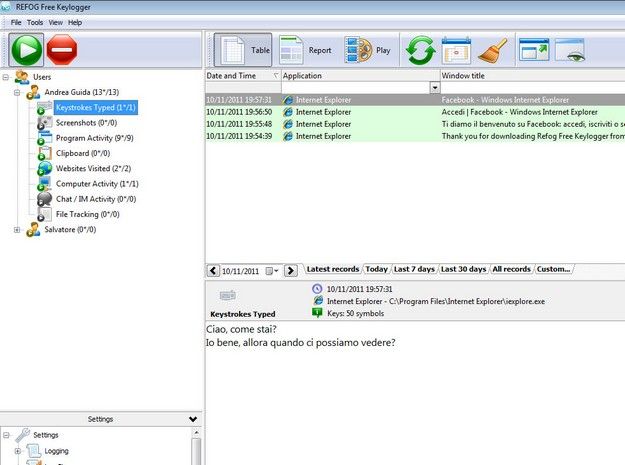The image size is (625, 465).
Task: Sort by Application column header
Action: coord(360,76)
